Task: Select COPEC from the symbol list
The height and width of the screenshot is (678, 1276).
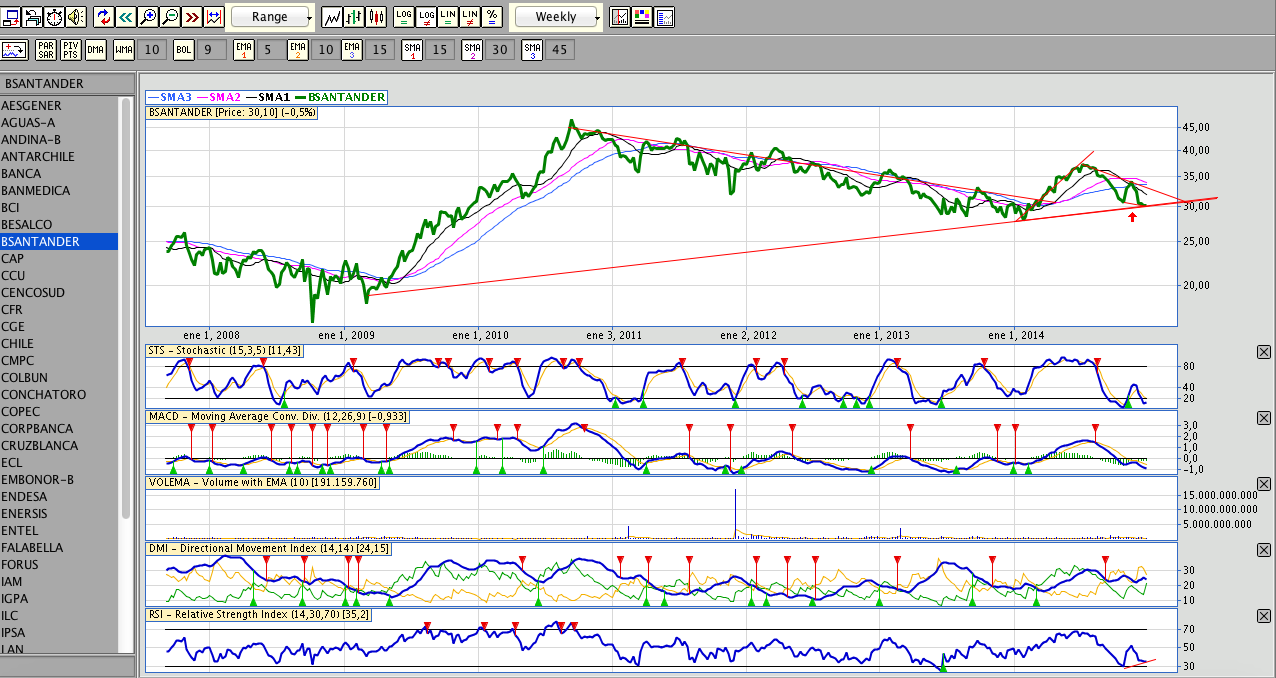Action: tap(21, 411)
